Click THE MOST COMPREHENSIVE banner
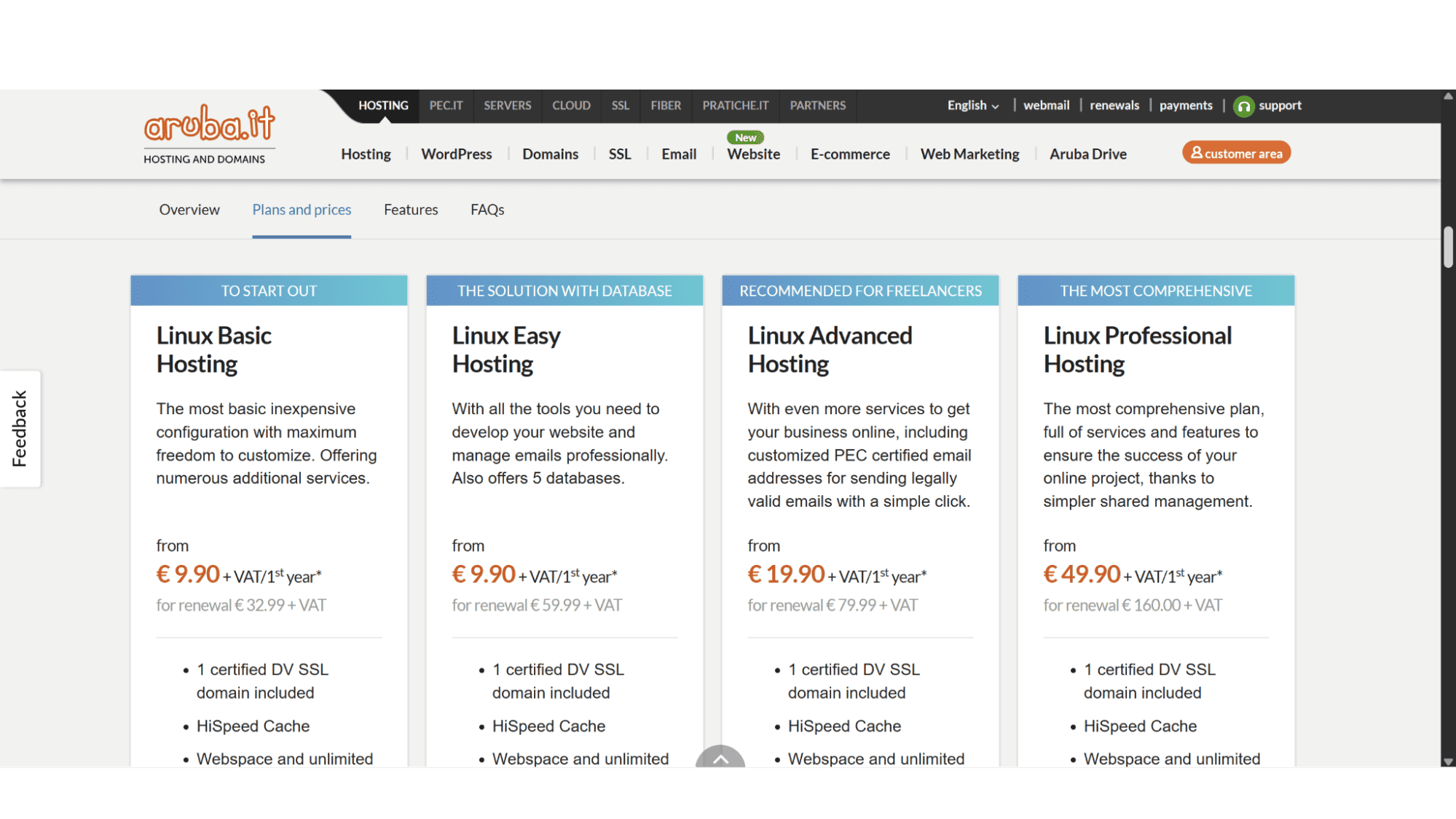This screenshot has width=1456, height=819. pyautogui.click(x=1156, y=290)
